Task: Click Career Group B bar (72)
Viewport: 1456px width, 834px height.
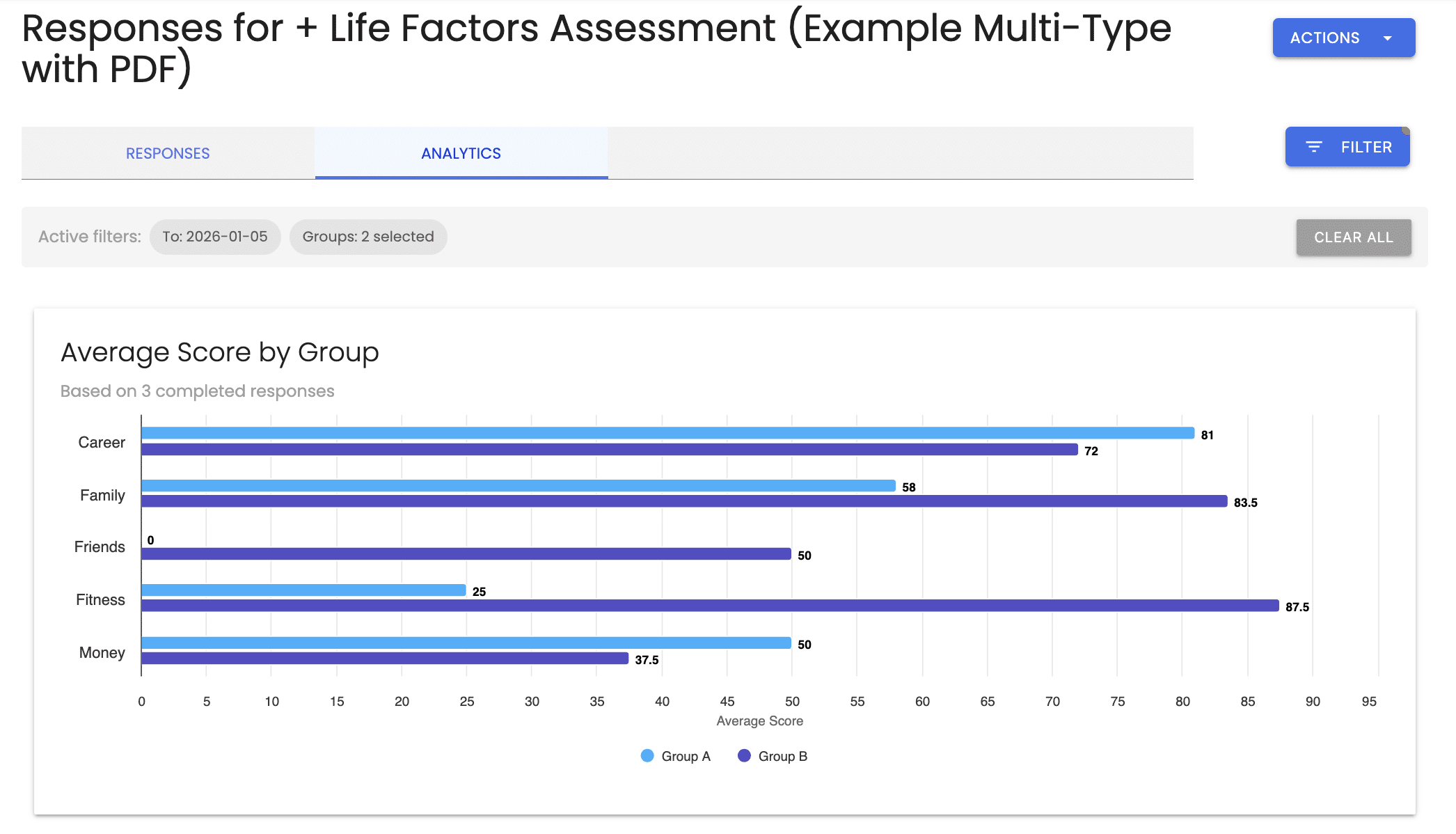Action: pos(610,450)
